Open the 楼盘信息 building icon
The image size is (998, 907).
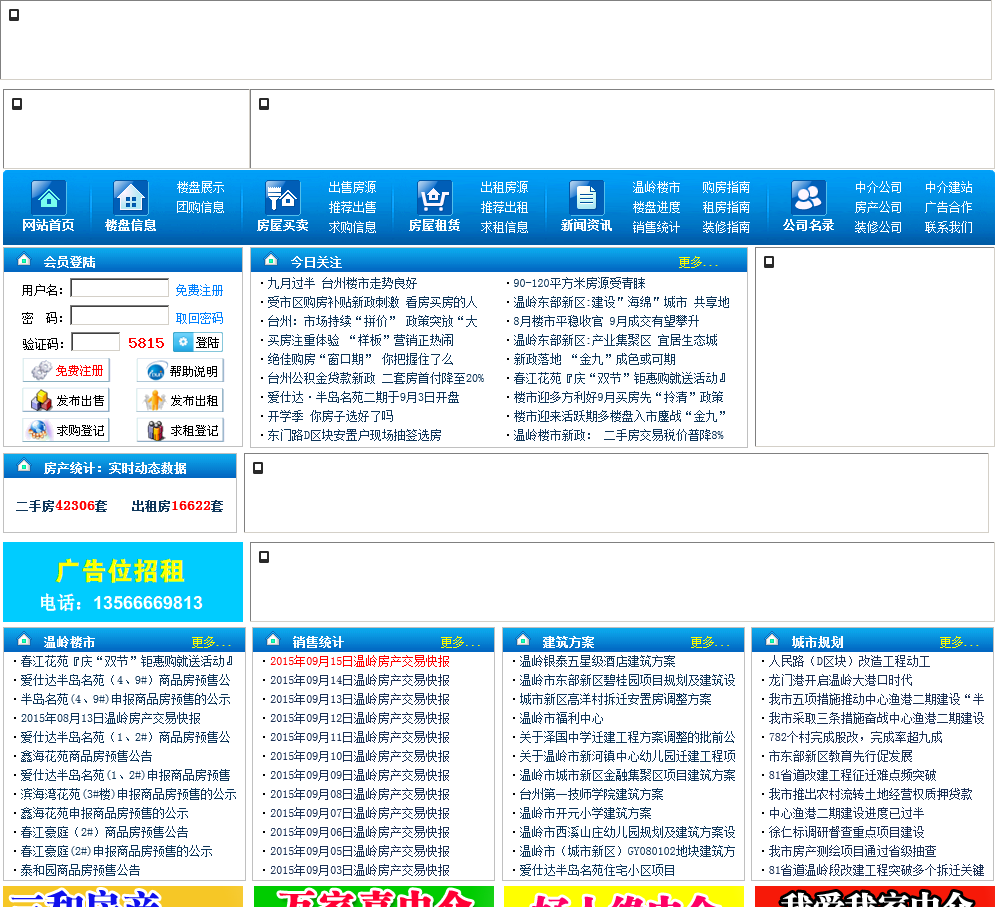pos(130,198)
